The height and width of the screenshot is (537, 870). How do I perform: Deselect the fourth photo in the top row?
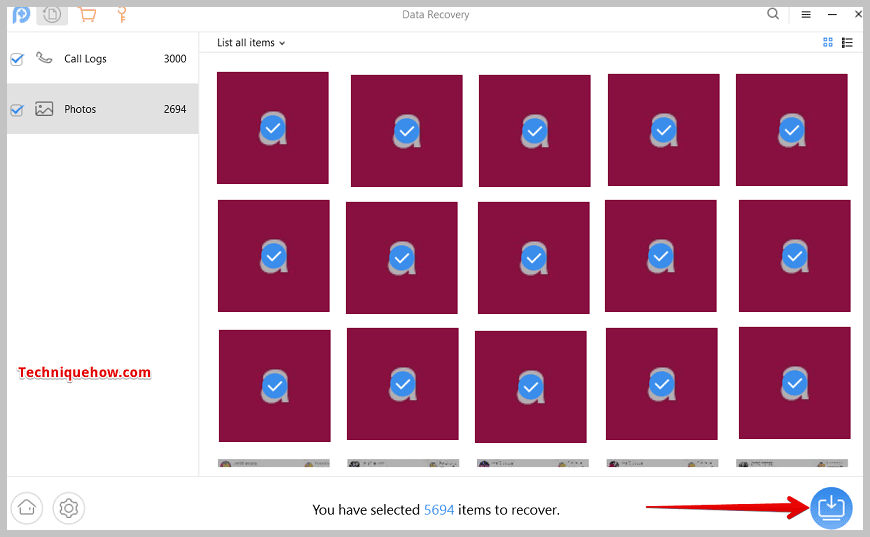point(664,130)
